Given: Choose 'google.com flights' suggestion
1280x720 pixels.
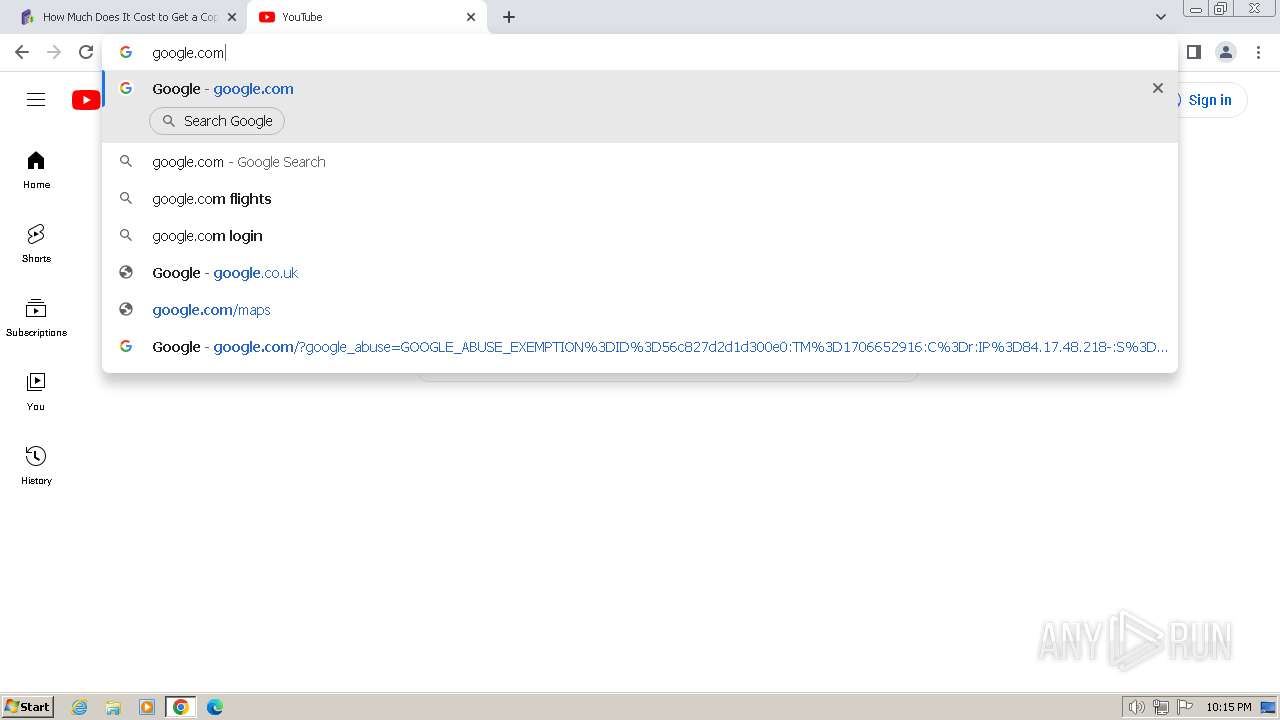Looking at the screenshot, I should click(x=640, y=199).
